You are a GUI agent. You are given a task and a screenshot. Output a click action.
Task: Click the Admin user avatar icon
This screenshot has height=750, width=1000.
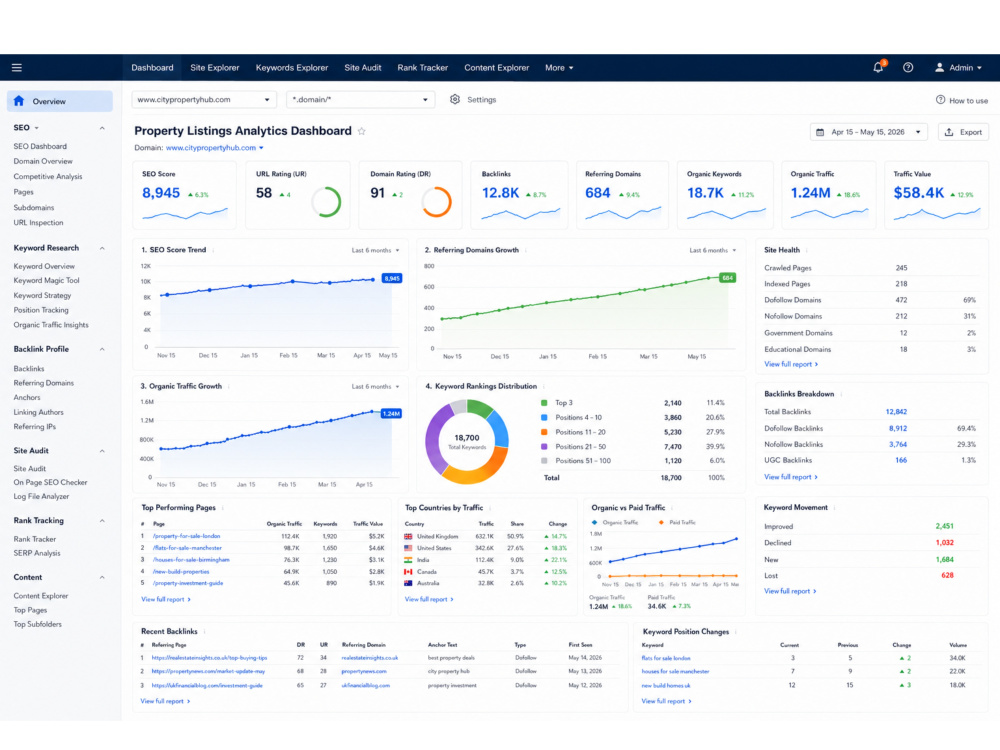939,68
